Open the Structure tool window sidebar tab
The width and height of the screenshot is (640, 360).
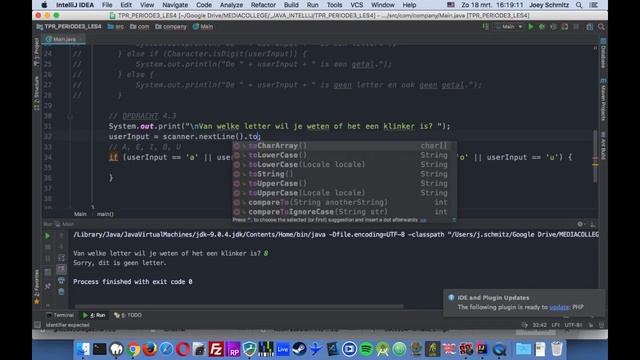click(x=36, y=93)
